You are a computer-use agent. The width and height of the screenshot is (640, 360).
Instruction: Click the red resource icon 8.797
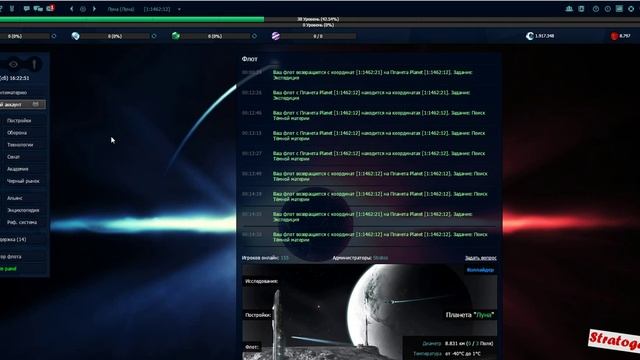click(x=614, y=36)
